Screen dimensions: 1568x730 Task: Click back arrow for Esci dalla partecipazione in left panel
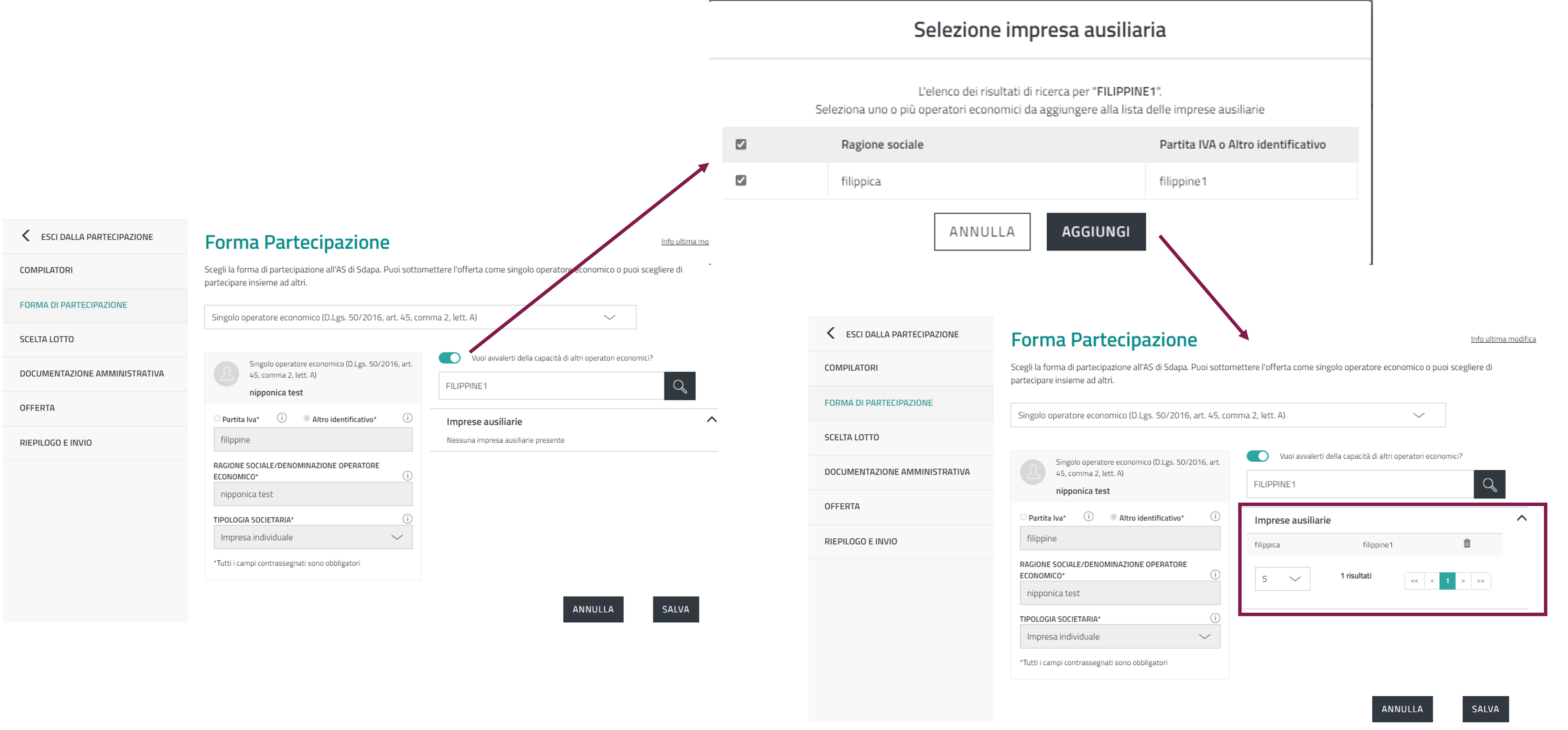pos(25,236)
